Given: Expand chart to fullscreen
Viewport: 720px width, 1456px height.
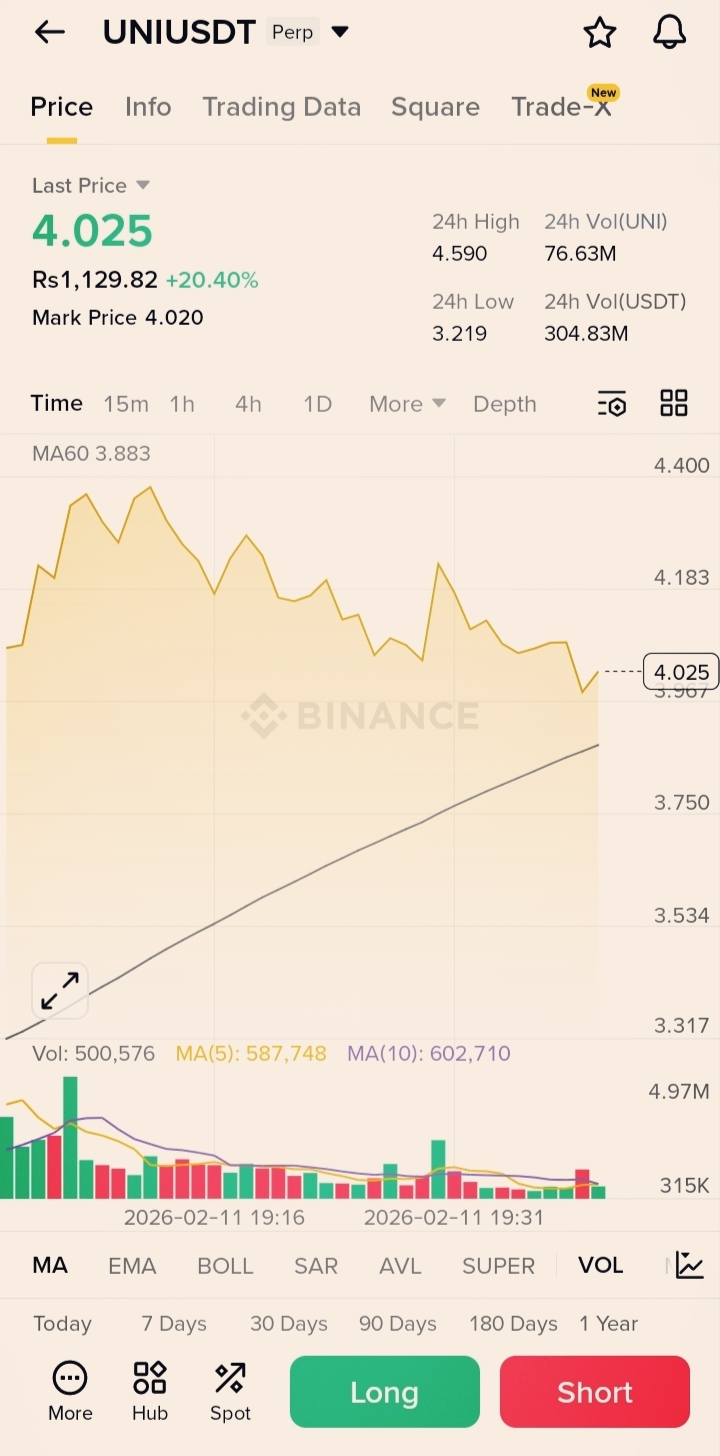Looking at the screenshot, I should [x=60, y=991].
